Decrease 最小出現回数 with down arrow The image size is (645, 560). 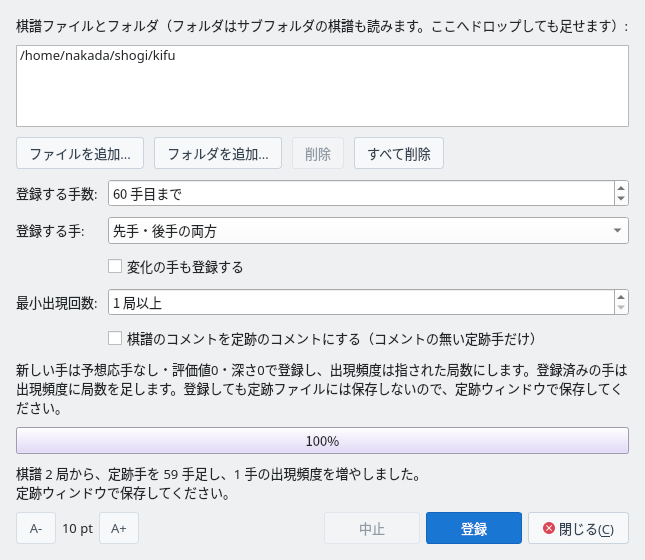point(621,308)
